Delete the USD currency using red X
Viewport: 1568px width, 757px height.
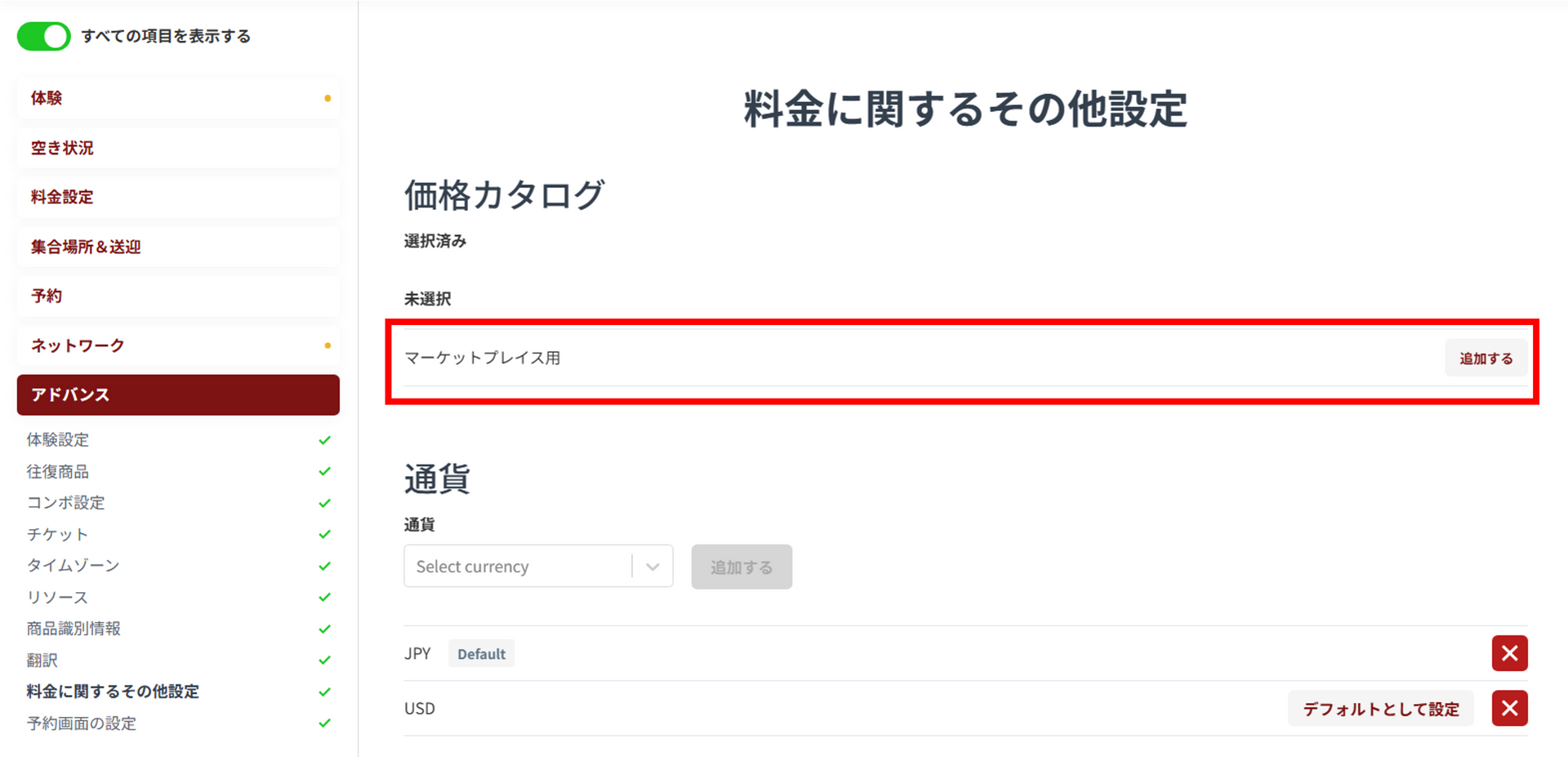1509,708
